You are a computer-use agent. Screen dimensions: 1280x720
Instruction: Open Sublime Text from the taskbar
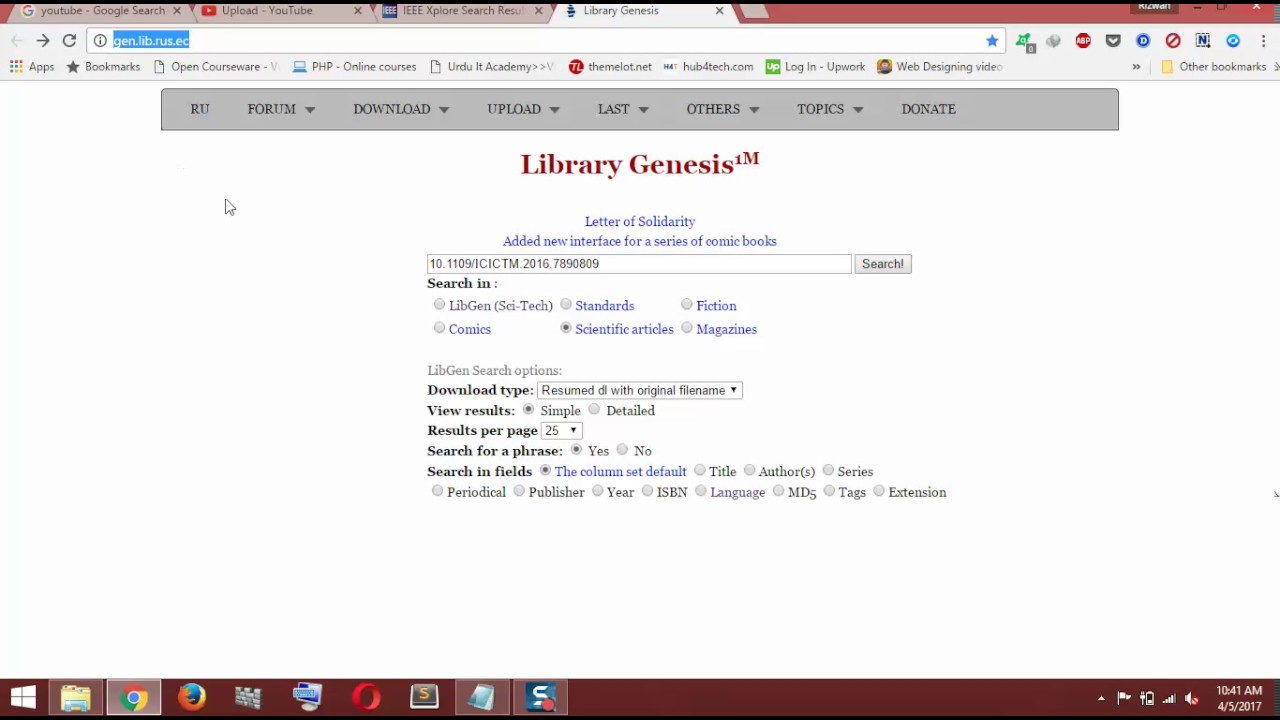pyautogui.click(x=424, y=697)
